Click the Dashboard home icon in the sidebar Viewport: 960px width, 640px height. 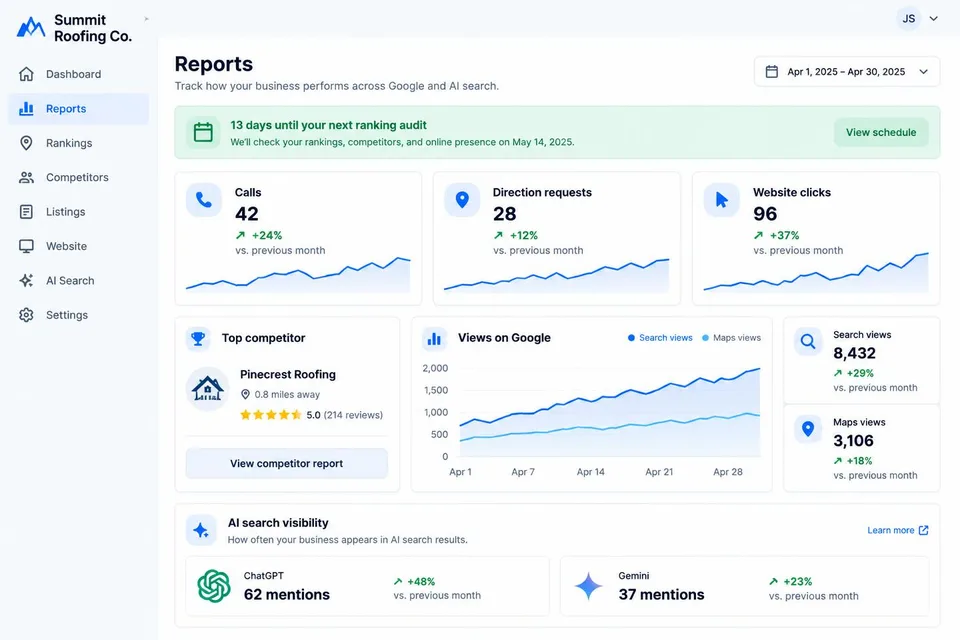coord(26,74)
